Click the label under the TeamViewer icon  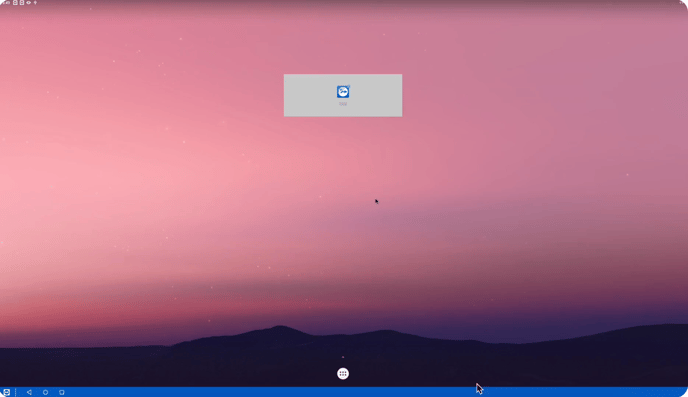[343, 104]
